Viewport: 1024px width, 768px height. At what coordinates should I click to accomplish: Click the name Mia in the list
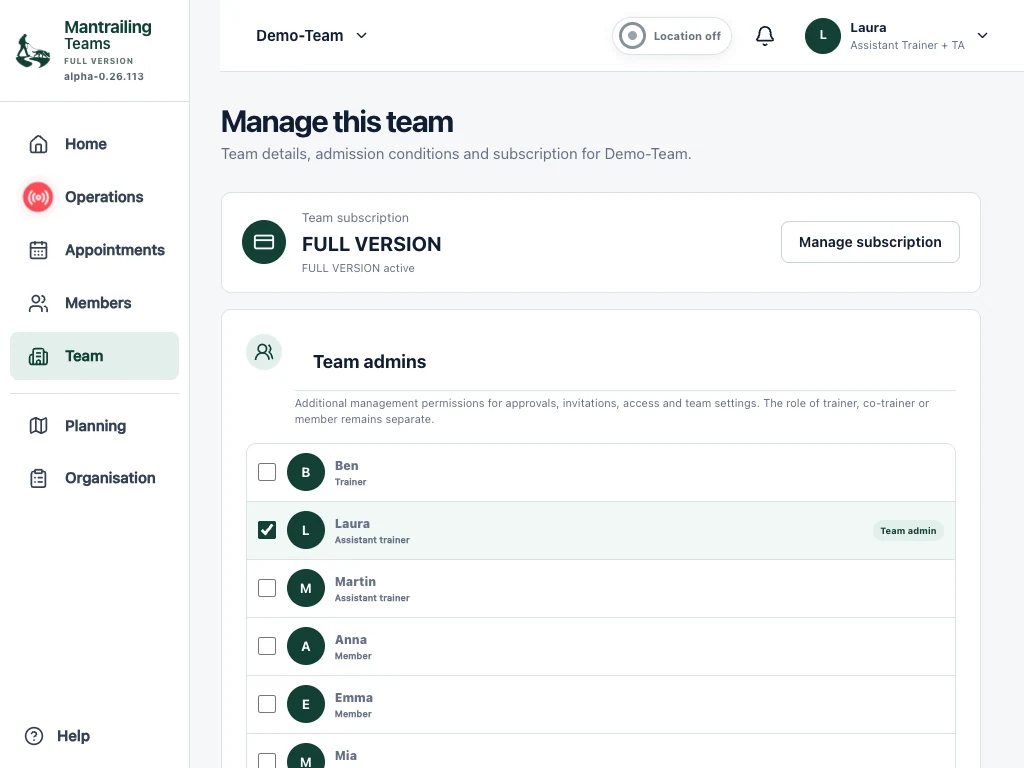[x=345, y=756]
